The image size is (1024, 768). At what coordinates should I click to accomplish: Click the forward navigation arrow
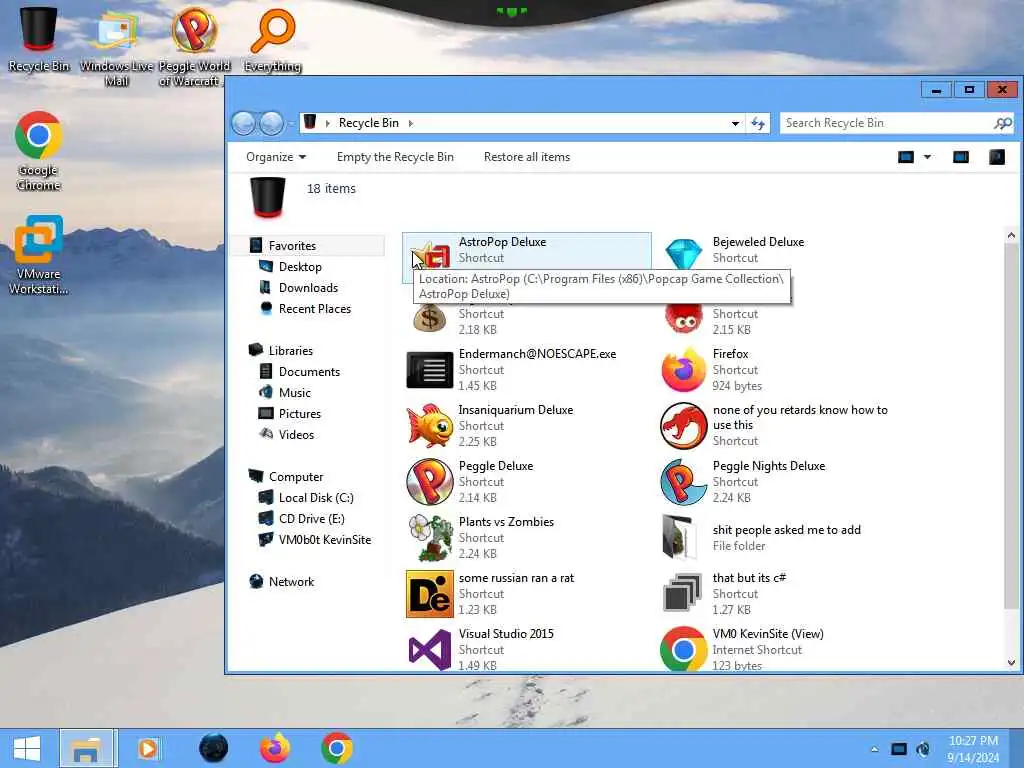(x=272, y=123)
